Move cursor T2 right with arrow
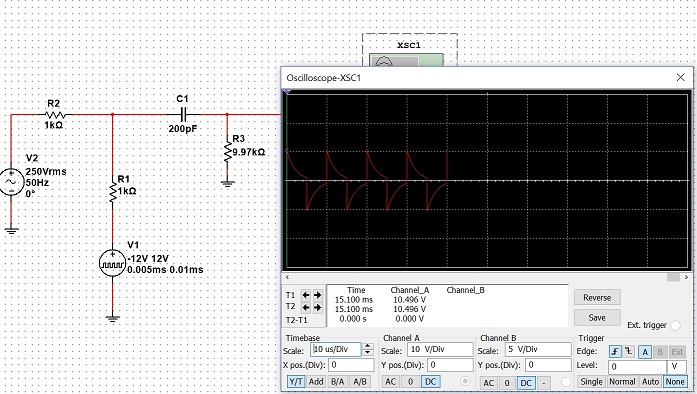This screenshot has width=697, height=394. [317, 307]
